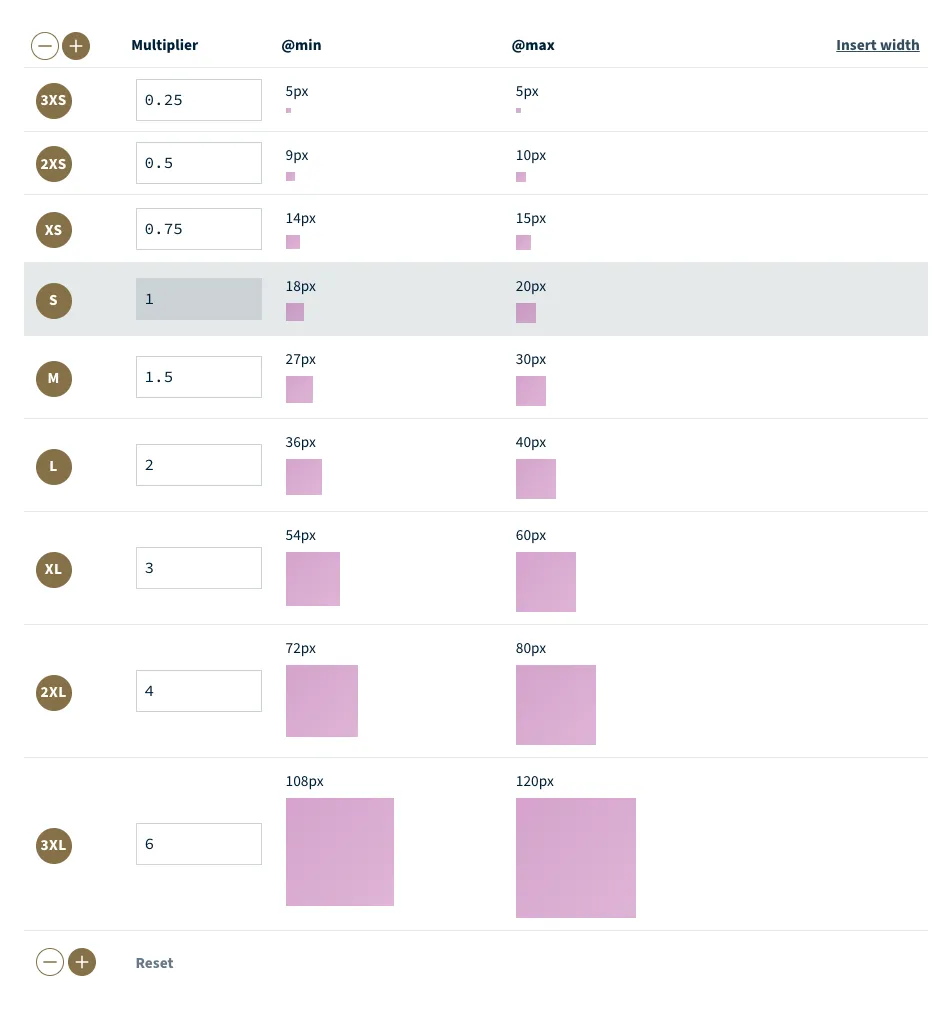Image resolution: width=952 pixels, height=1015 pixels.
Task: Select the M size badge
Action: coord(54,378)
